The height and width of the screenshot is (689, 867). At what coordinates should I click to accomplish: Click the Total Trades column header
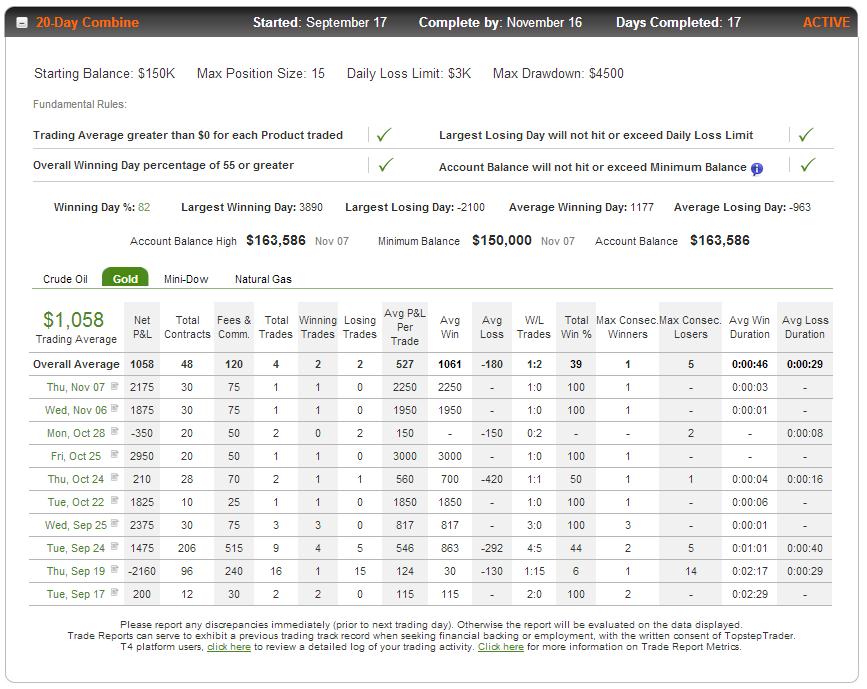[x=276, y=327]
